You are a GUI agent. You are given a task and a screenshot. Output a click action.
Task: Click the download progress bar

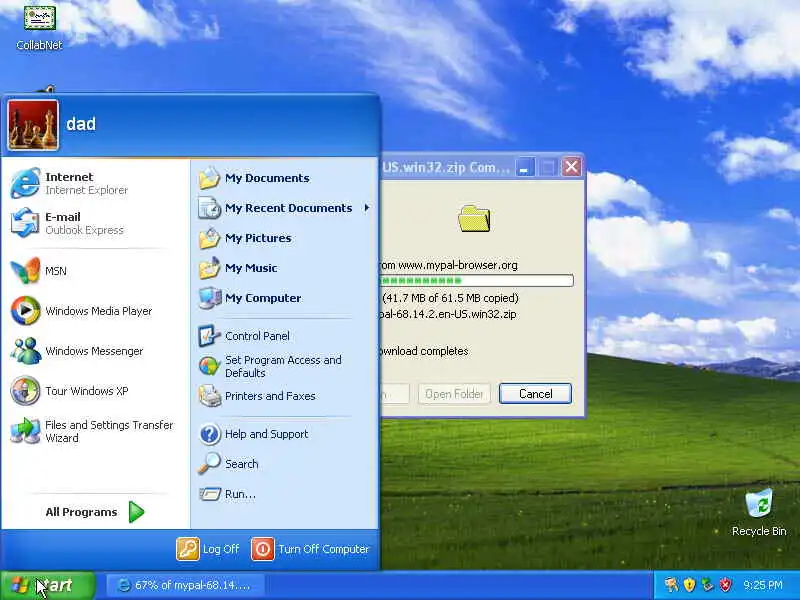pyautogui.click(x=477, y=280)
